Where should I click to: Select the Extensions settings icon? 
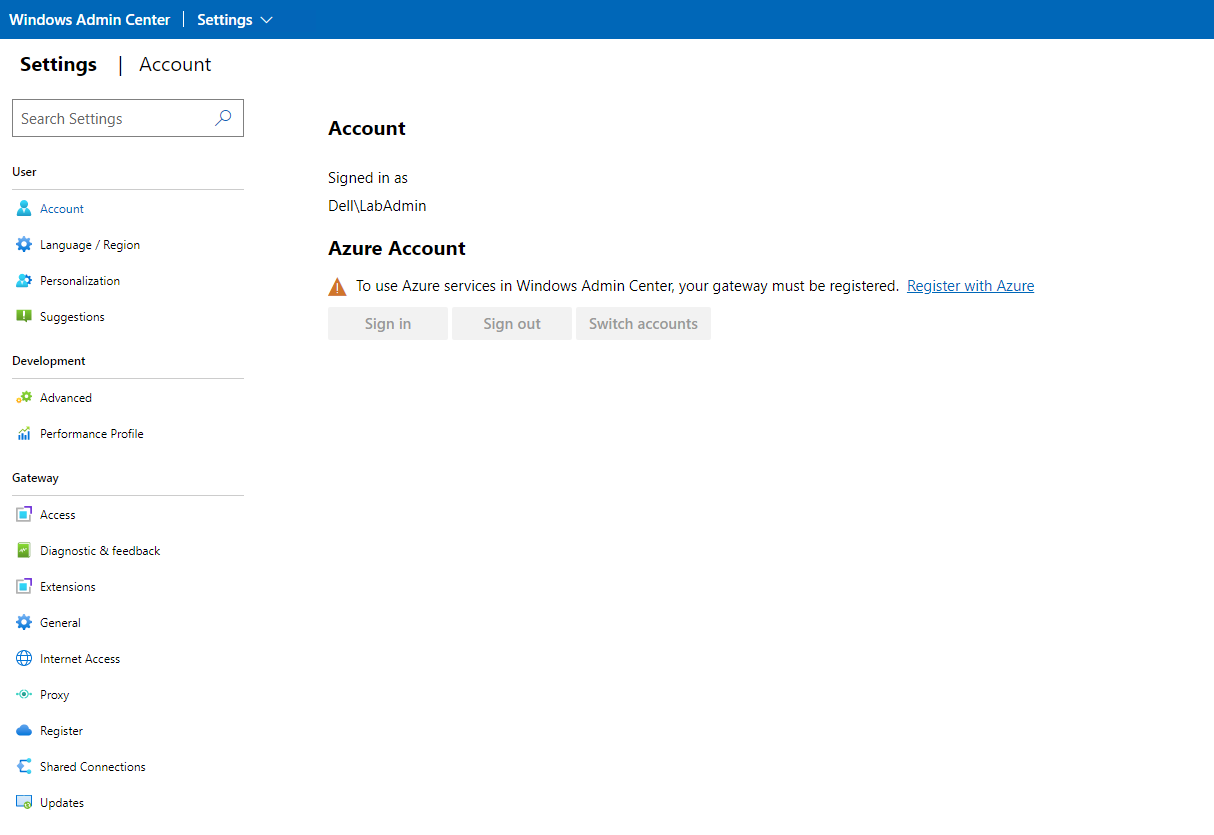pyautogui.click(x=24, y=586)
